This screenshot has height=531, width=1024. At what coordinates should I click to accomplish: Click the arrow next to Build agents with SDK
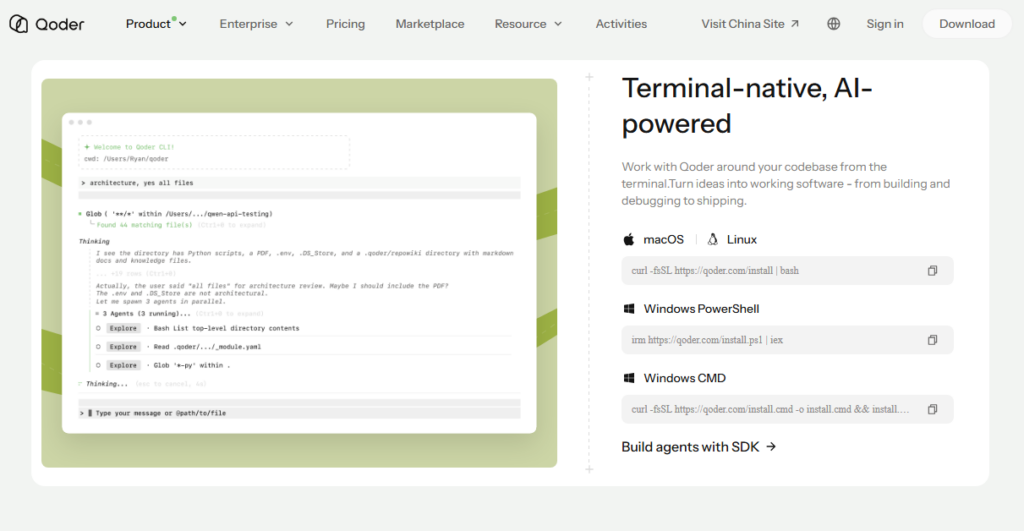point(771,447)
